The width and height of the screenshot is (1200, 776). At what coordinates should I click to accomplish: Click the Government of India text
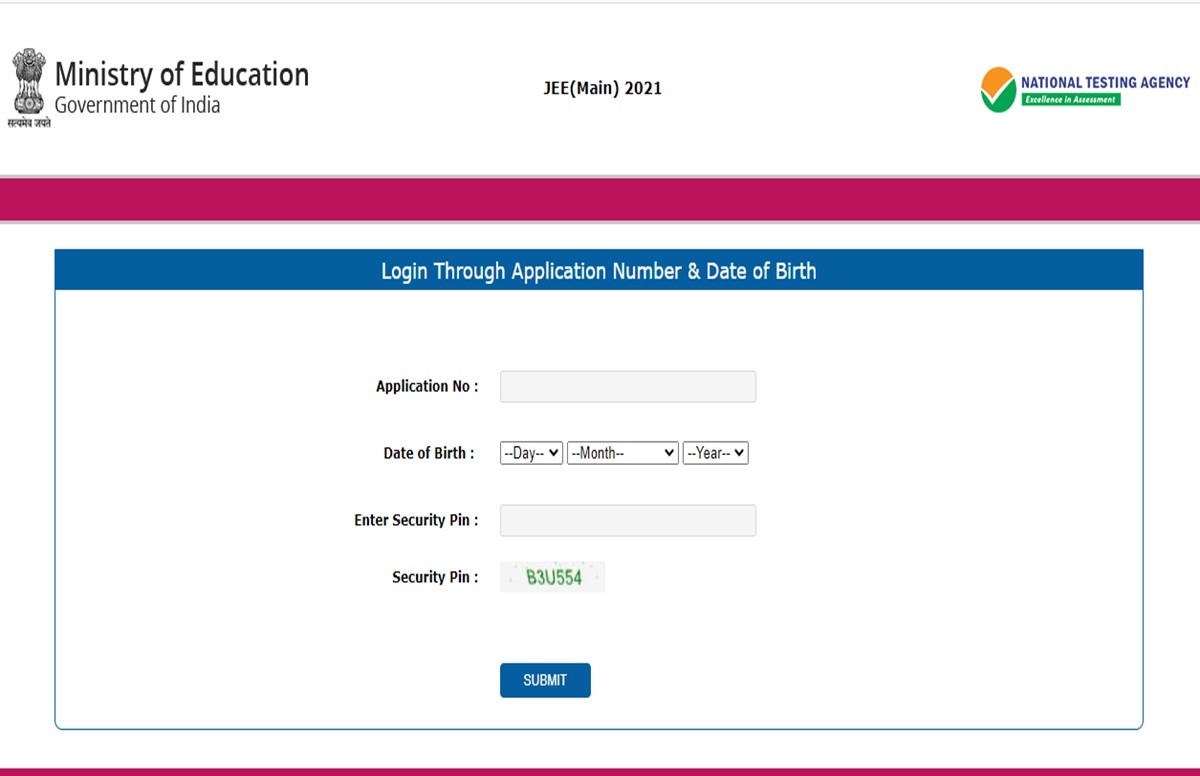137,105
